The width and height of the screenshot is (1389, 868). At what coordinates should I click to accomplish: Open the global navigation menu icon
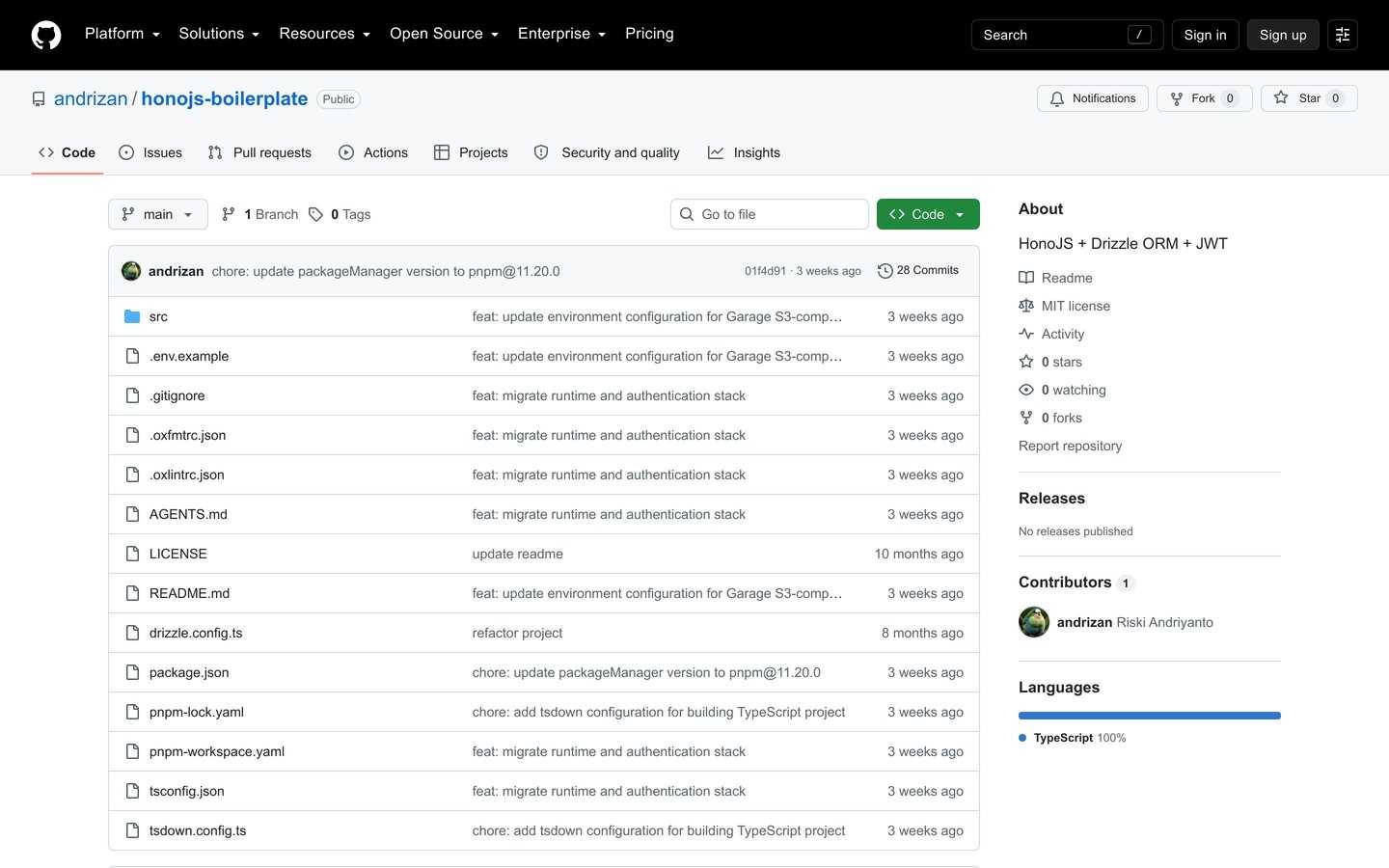point(1343,35)
